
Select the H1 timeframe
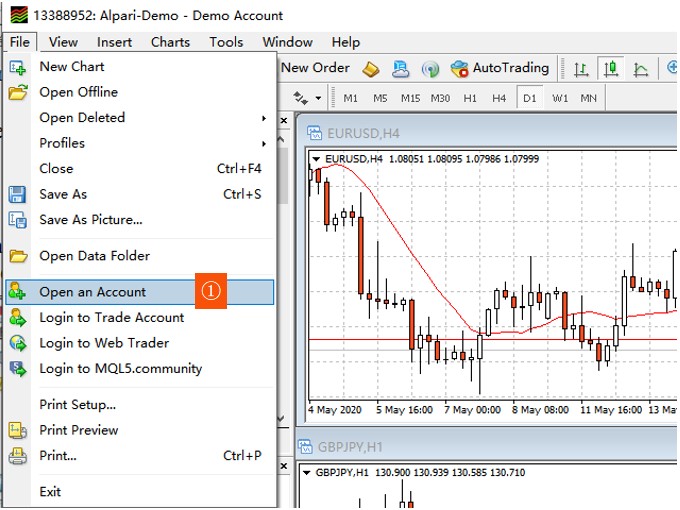[x=470, y=98]
